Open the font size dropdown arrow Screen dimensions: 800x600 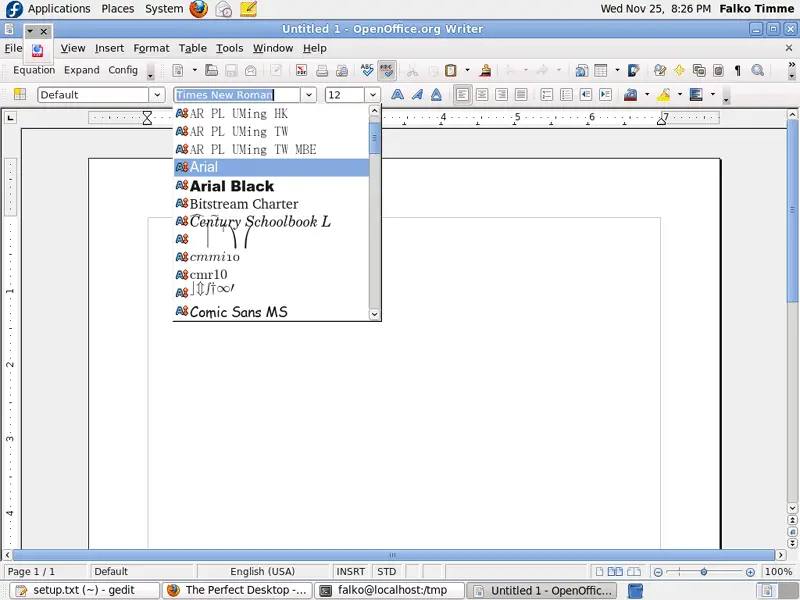click(x=373, y=94)
